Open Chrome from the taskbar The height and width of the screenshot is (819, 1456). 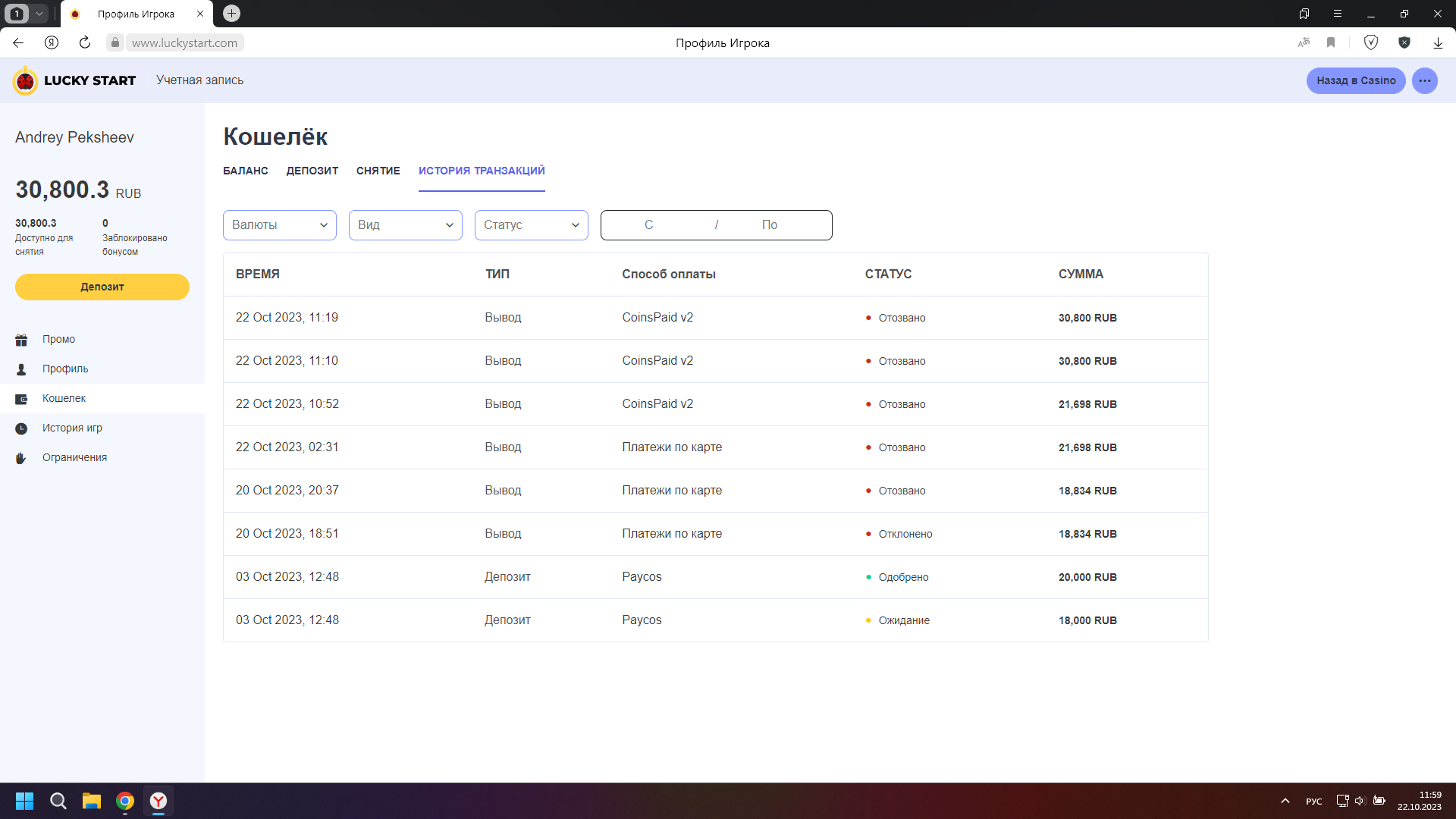click(x=125, y=801)
